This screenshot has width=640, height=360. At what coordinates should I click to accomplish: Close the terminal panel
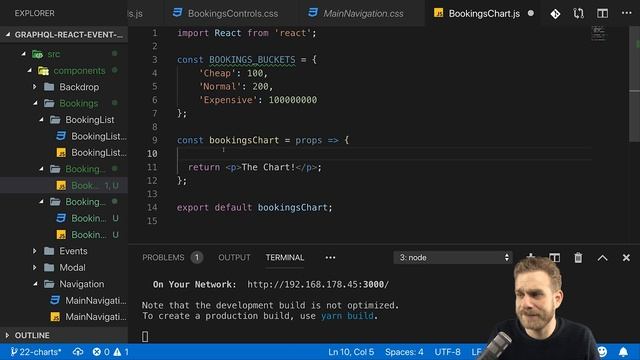click(x=626, y=258)
